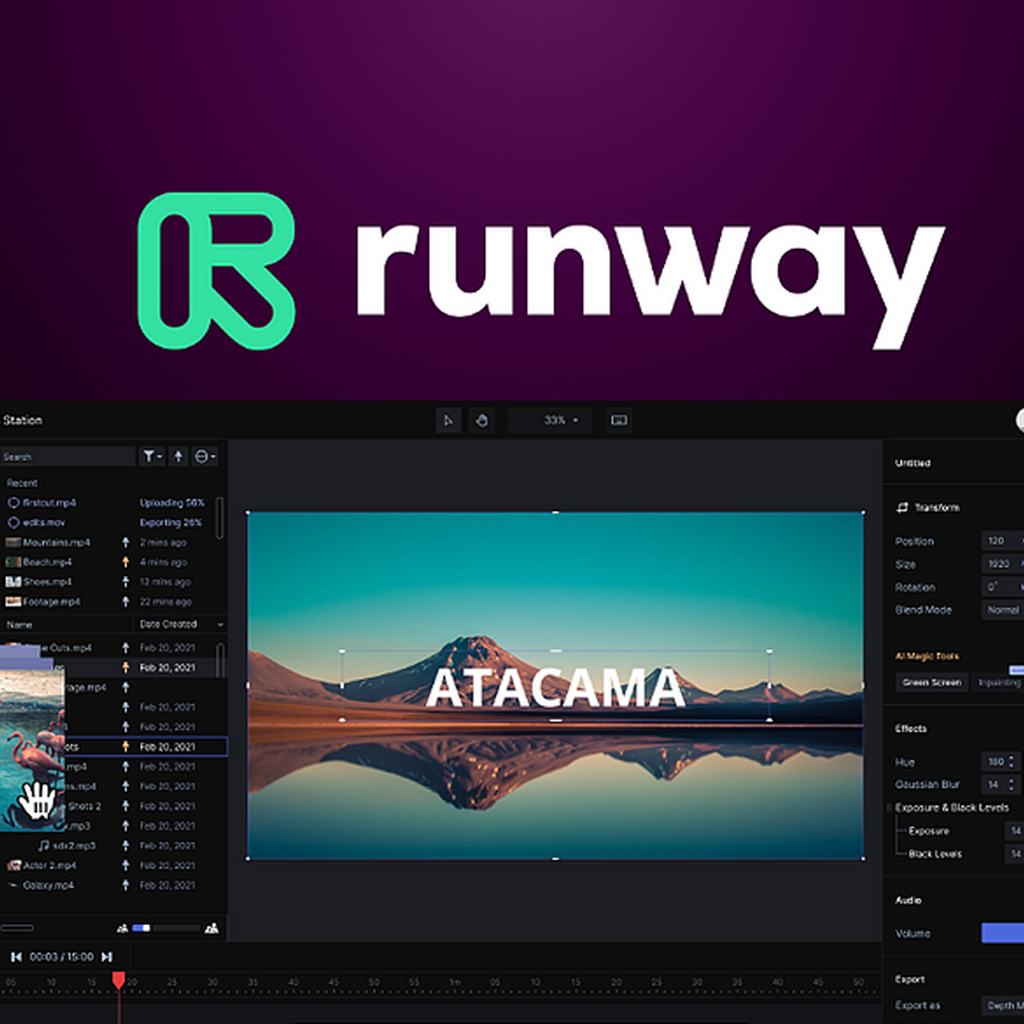Click small thumbnails size icon
The image size is (1024, 1024).
[122, 928]
